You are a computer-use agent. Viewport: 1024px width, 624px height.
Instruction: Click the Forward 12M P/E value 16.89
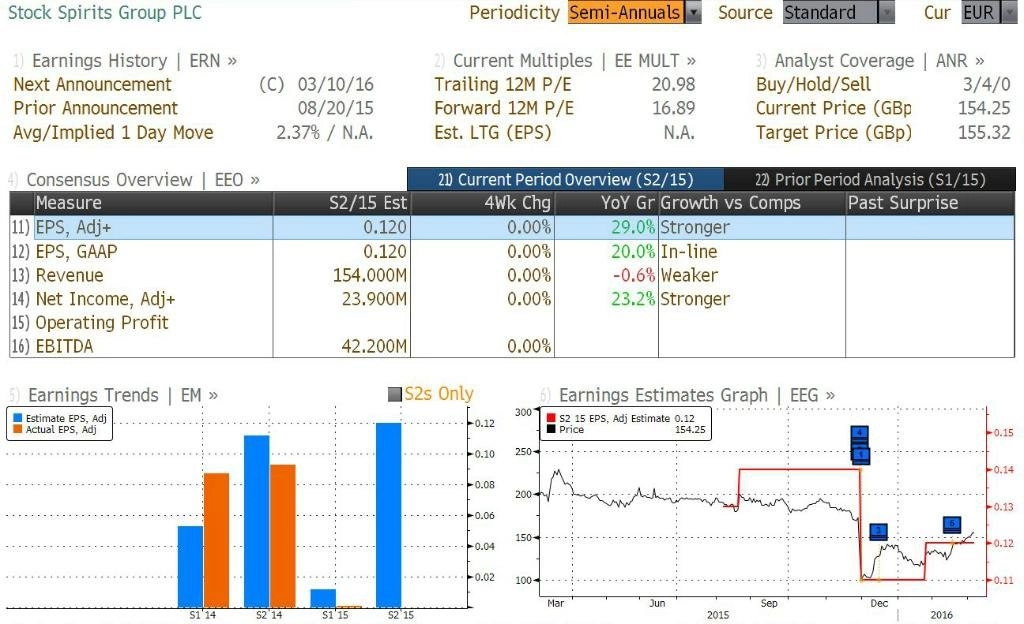point(673,108)
